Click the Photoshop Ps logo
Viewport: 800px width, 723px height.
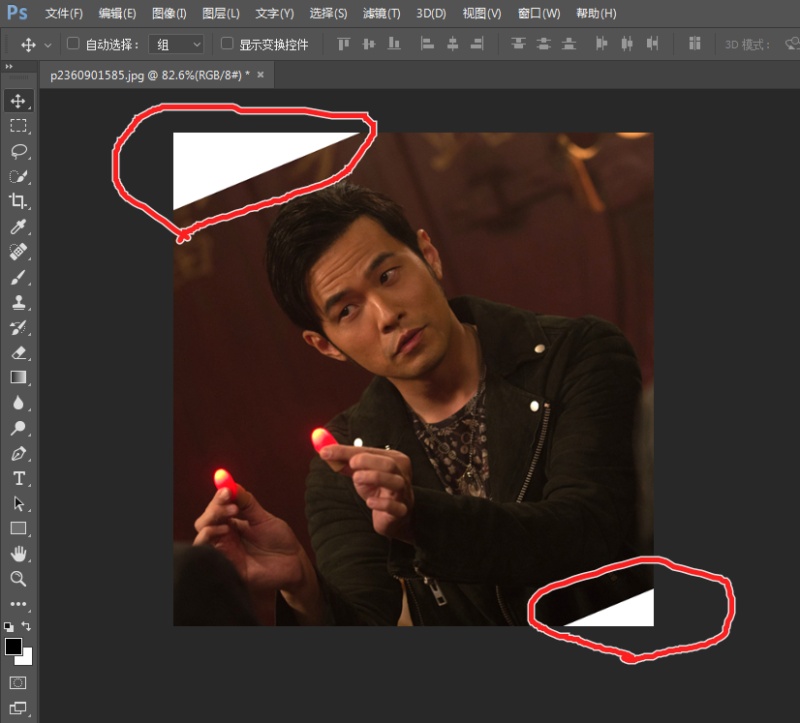click(x=17, y=12)
